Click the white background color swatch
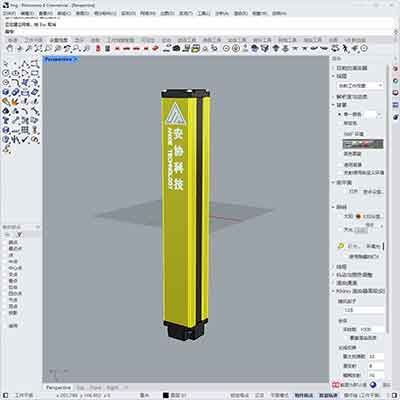 [371, 114]
